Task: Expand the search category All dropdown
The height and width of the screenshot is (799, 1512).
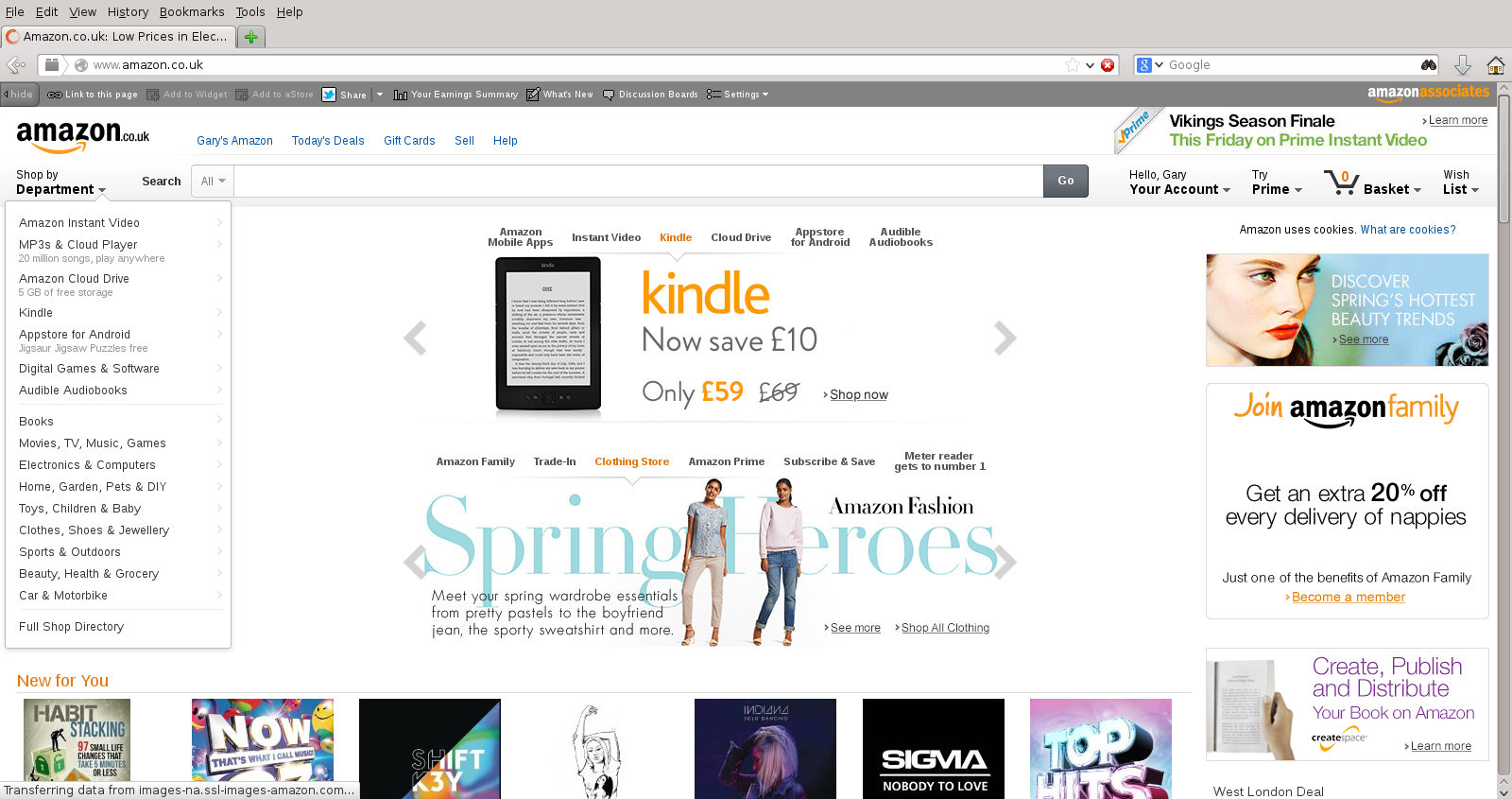Action: coord(213,181)
